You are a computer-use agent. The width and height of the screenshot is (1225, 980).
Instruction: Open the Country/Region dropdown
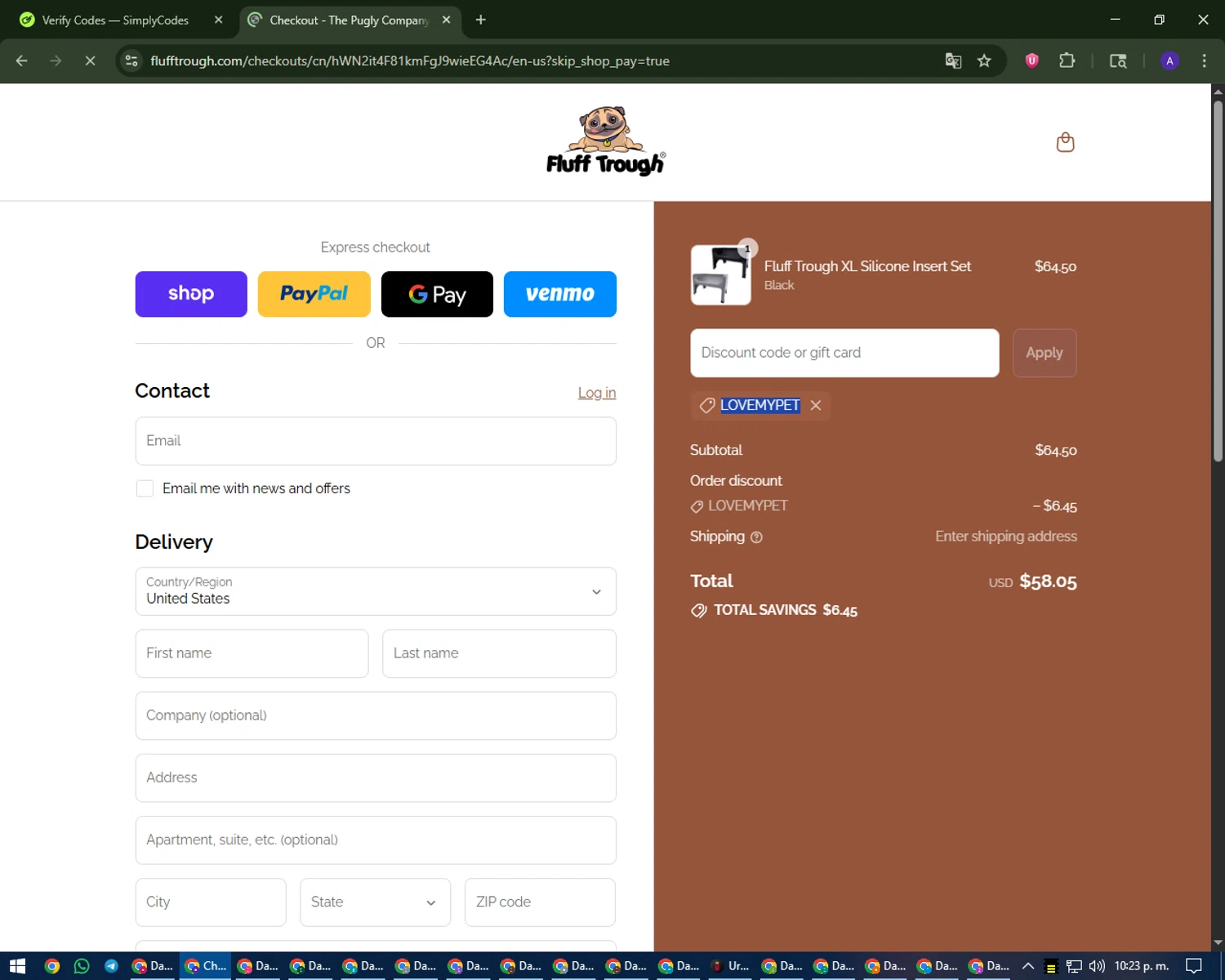[376, 591]
